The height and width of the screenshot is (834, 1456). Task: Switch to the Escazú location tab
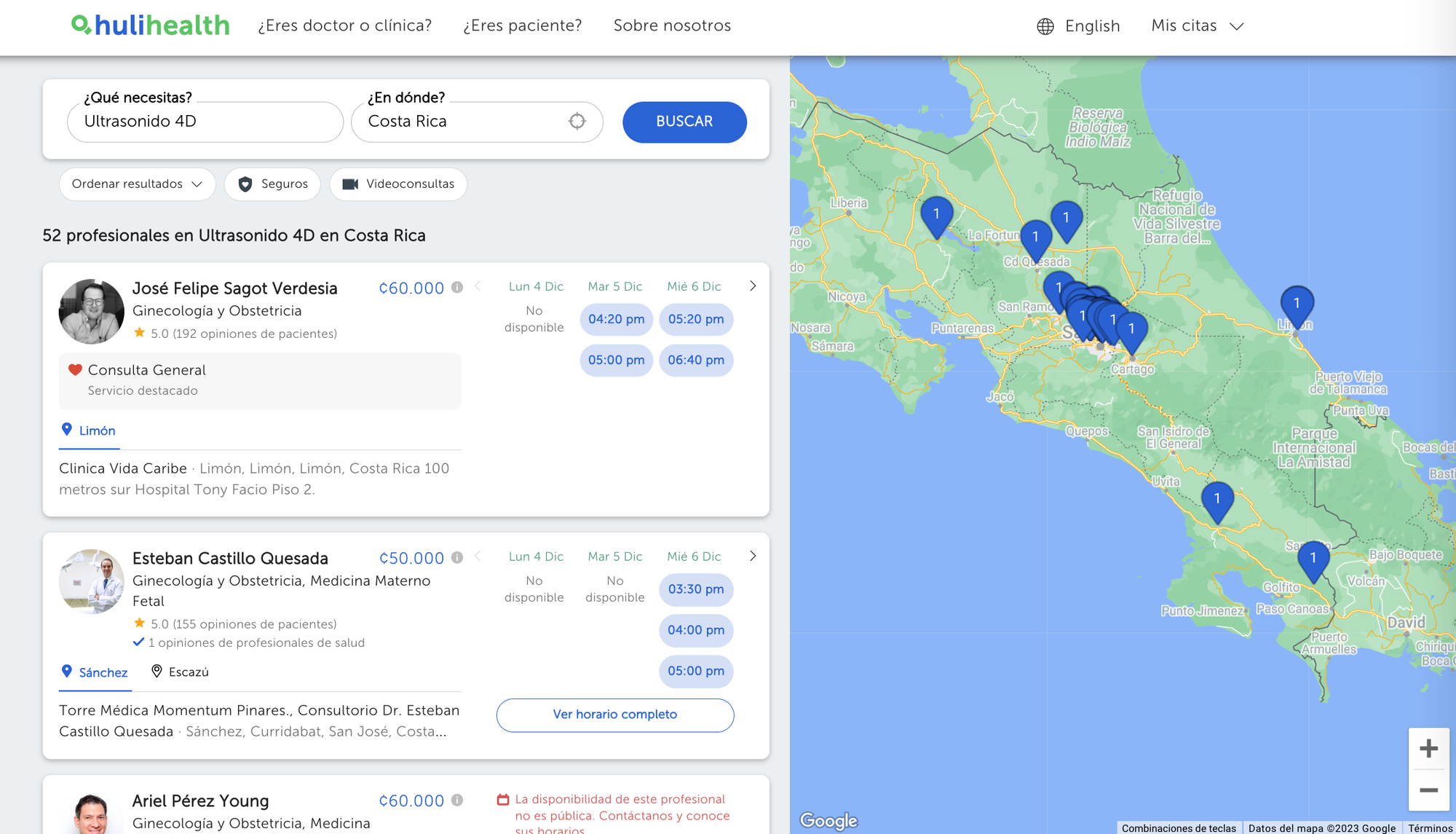point(180,672)
